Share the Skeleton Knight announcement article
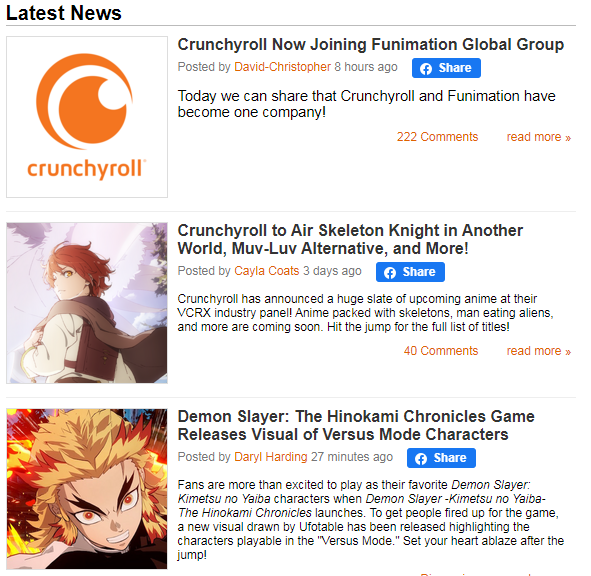This screenshot has width=591, height=576. tap(410, 272)
